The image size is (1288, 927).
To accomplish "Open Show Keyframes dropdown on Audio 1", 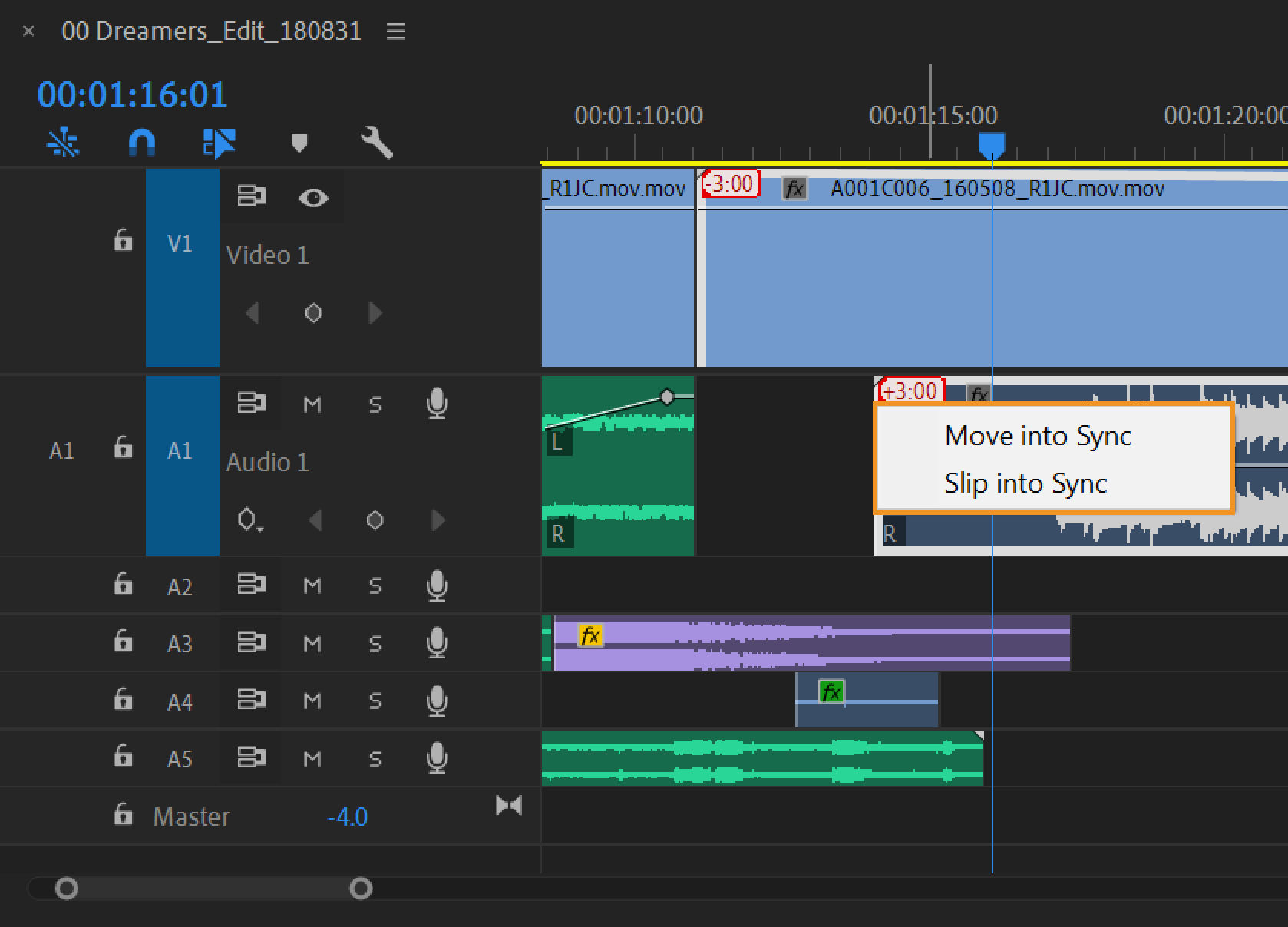I will point(250,520).
